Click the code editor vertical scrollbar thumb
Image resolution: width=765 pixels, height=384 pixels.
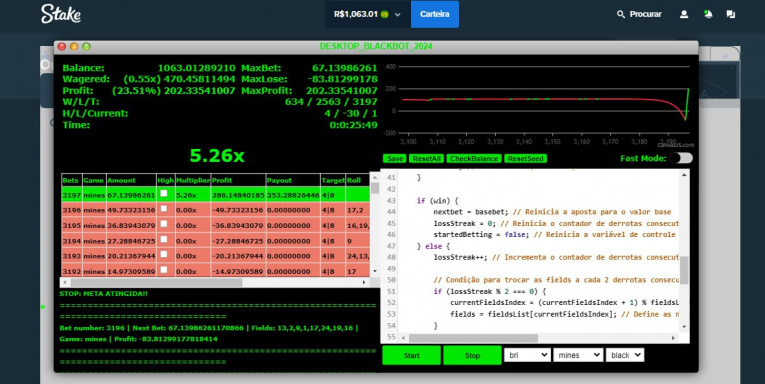pyautogui.click(x=684, y=270)
